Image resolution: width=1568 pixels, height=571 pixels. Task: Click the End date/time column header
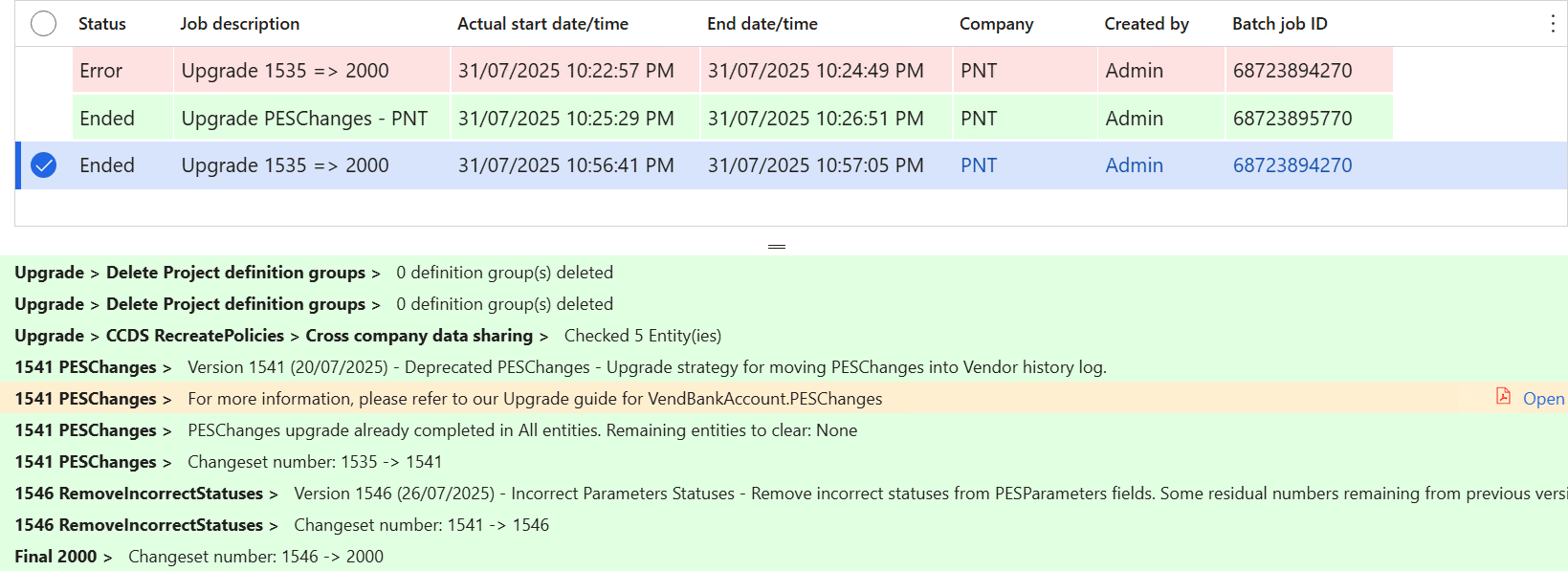tap(762, 24)
